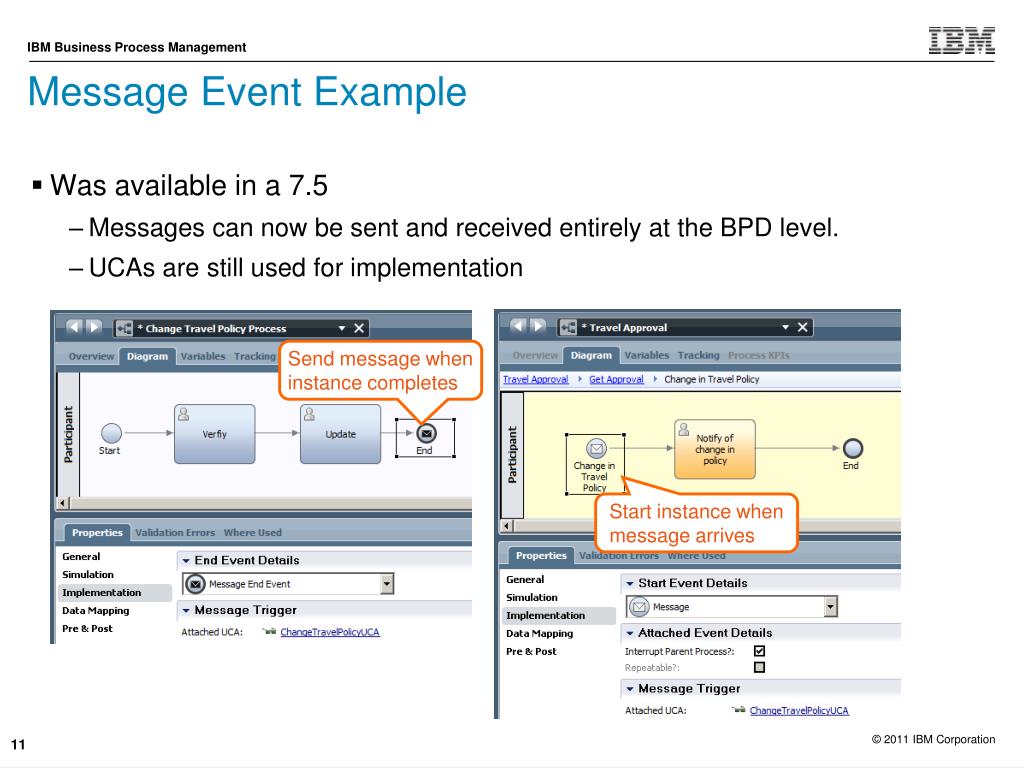Select General in left properties list
The width and height of the screenshot is (1024, 768).
(81, 557)
